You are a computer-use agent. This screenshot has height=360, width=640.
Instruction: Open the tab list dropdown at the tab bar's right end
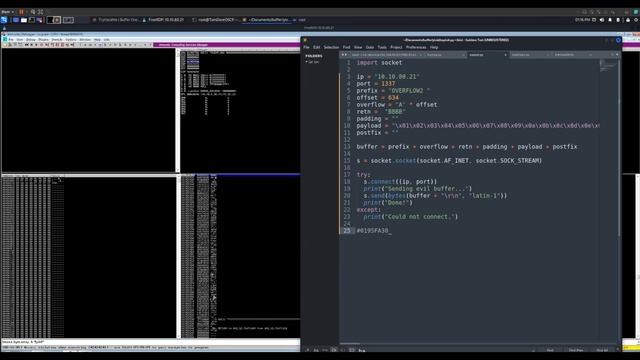click(617, 55)
